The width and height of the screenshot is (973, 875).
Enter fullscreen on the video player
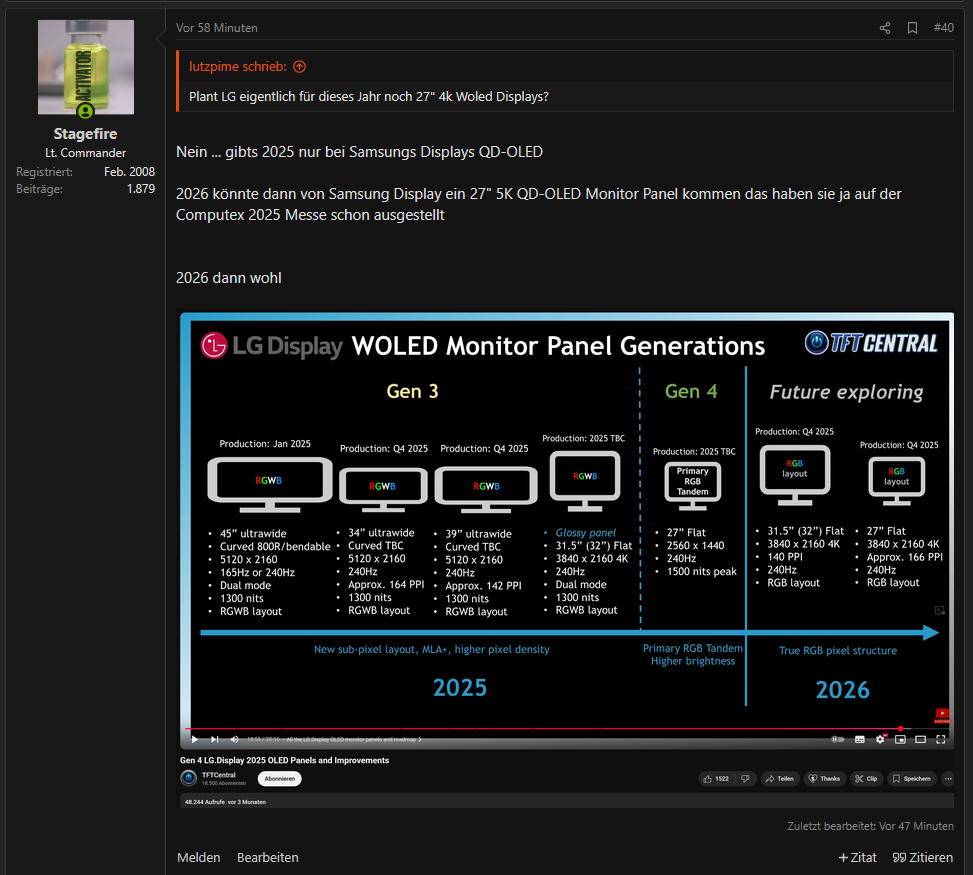[940, 739]
